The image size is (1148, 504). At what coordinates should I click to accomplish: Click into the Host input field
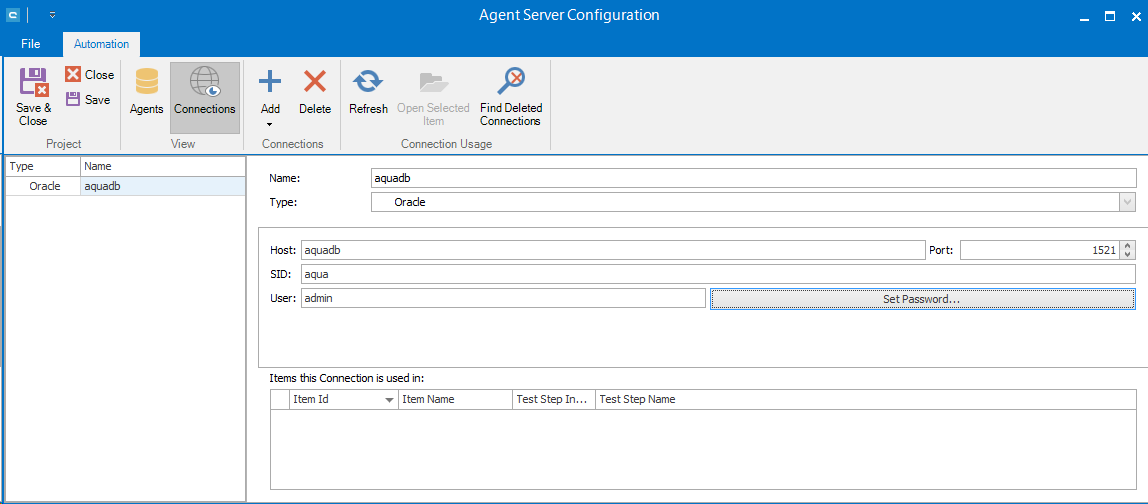[612, 251]
